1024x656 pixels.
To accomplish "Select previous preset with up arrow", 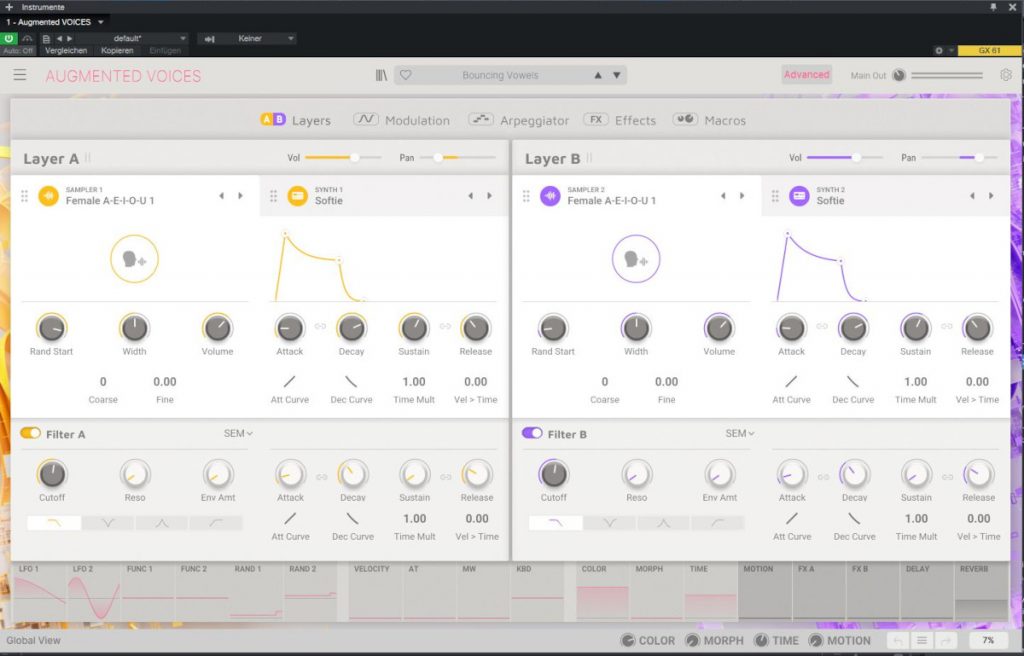I will click(x=598, y=75).
